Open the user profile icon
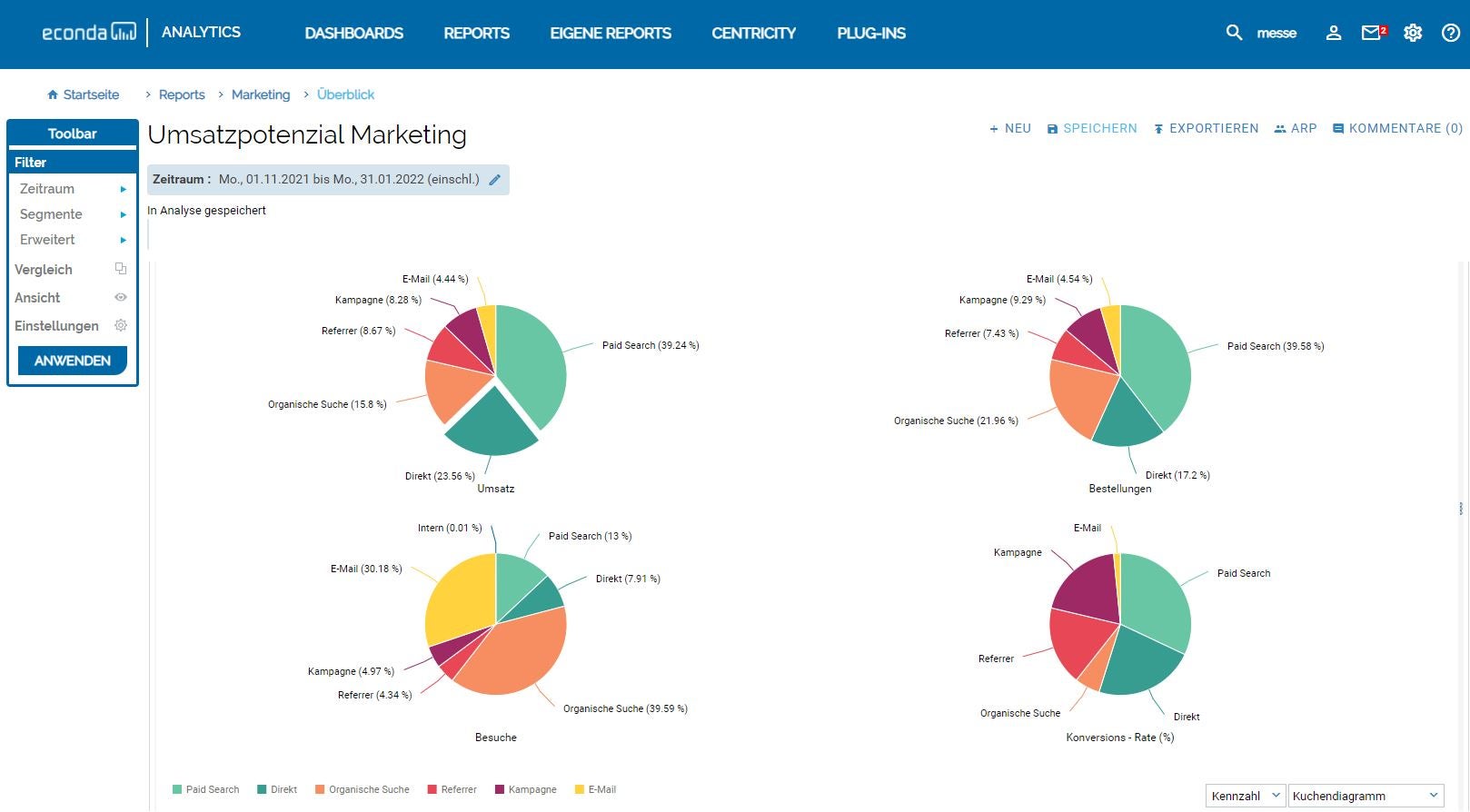1470x812 pixels. pos(1334,33)
